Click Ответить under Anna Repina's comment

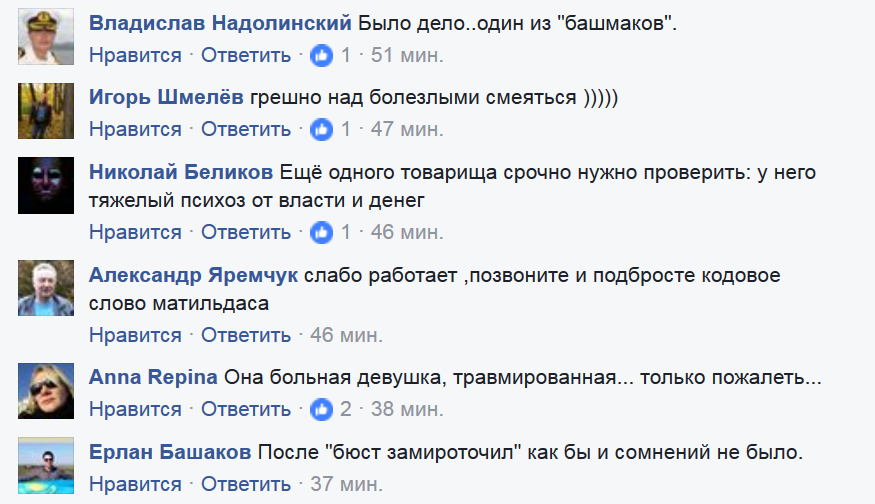(246, 409)
